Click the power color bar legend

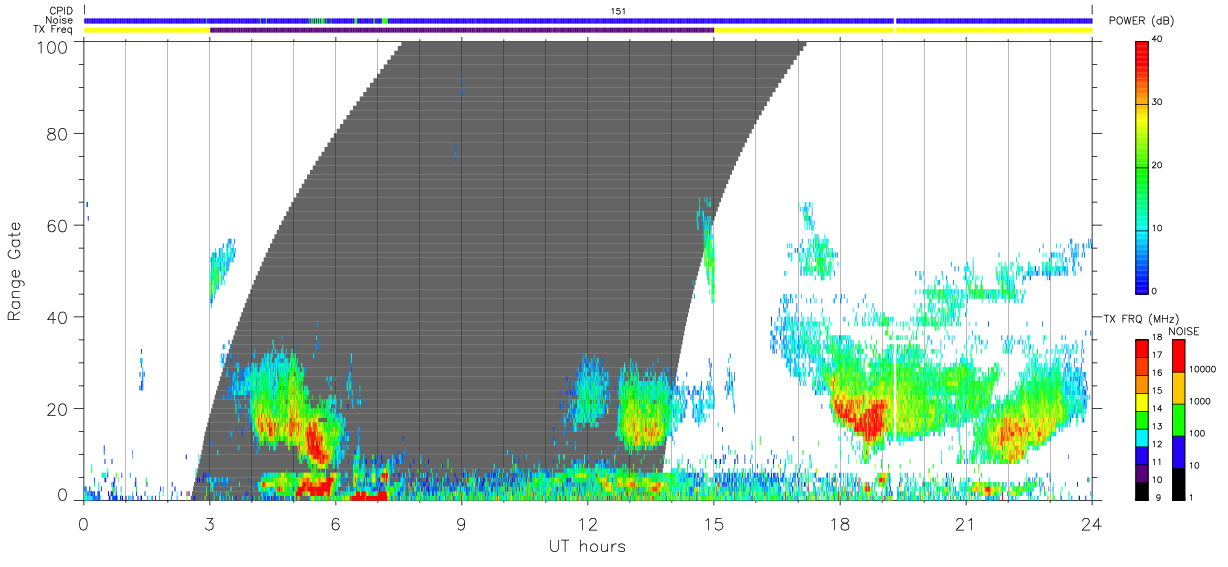coord(1142,166)
